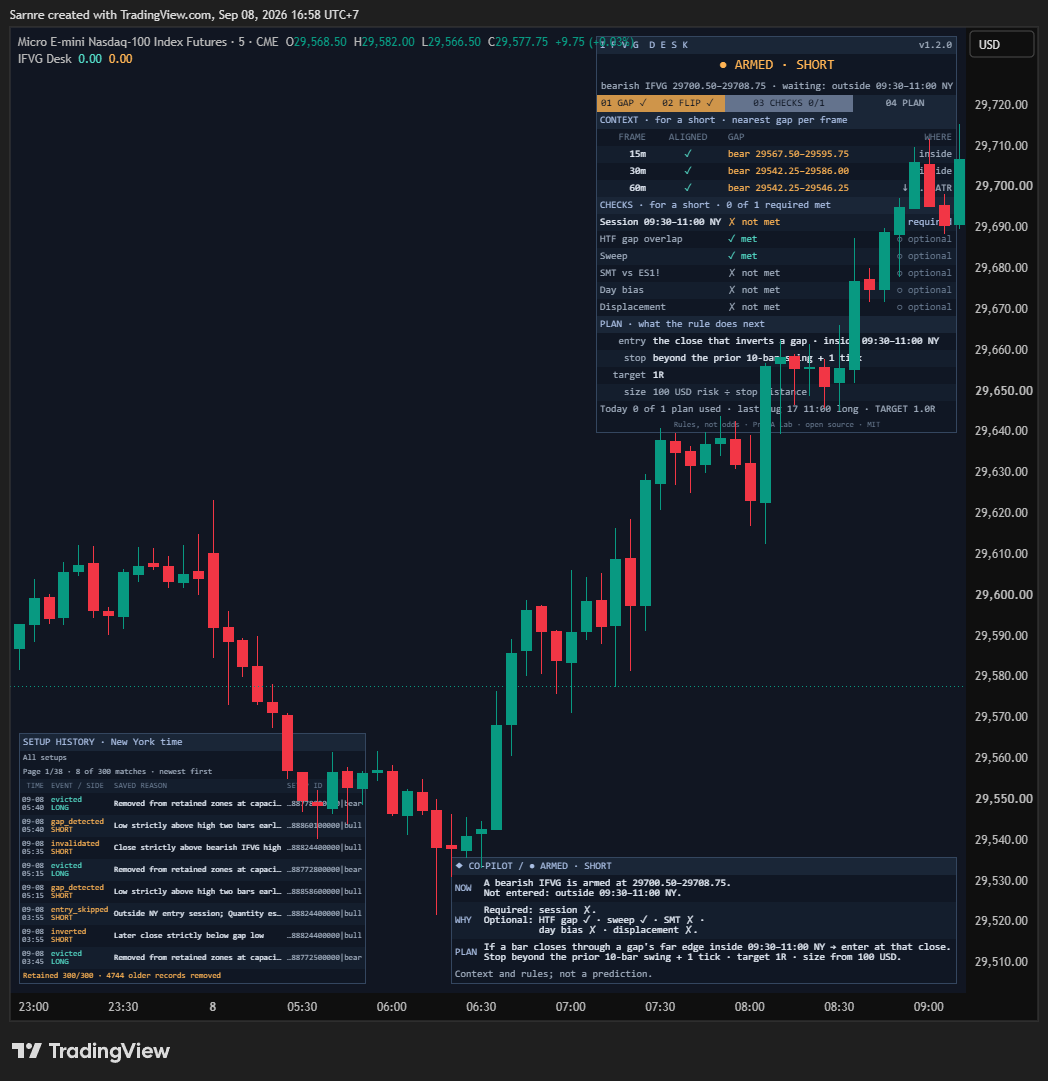The image size is (1048, 1081).
Task: Click the NOW label in Co-Pilot panel
Action: click(x=463, y=888)
